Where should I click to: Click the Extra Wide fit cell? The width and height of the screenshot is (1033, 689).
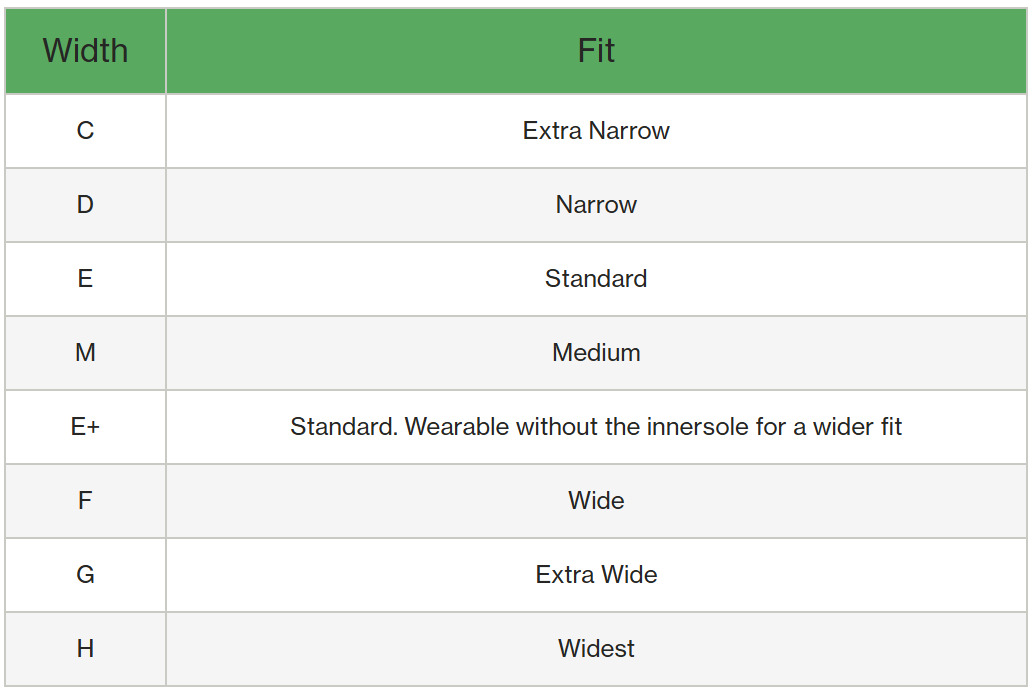click(x=596, y=575)
